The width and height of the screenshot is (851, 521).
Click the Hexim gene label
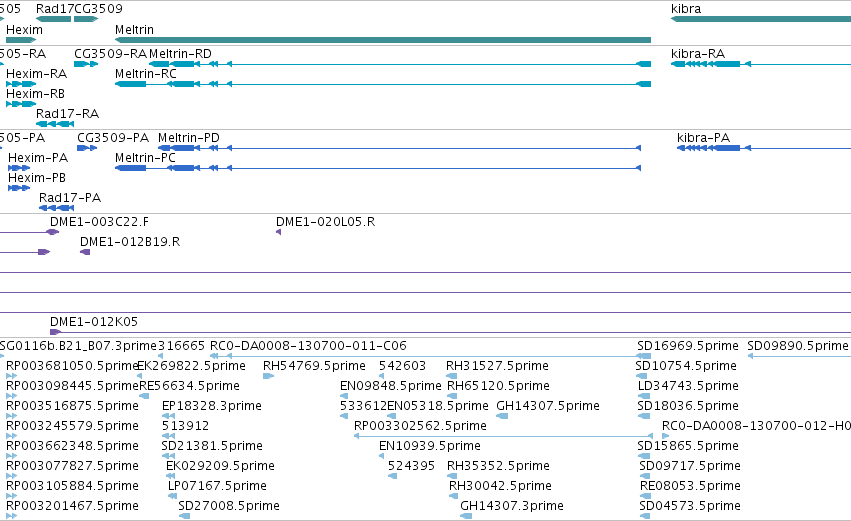(24, 30)
